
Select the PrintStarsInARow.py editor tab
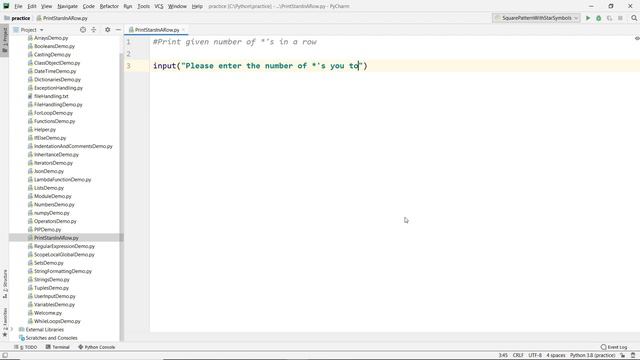coord(157,30)
